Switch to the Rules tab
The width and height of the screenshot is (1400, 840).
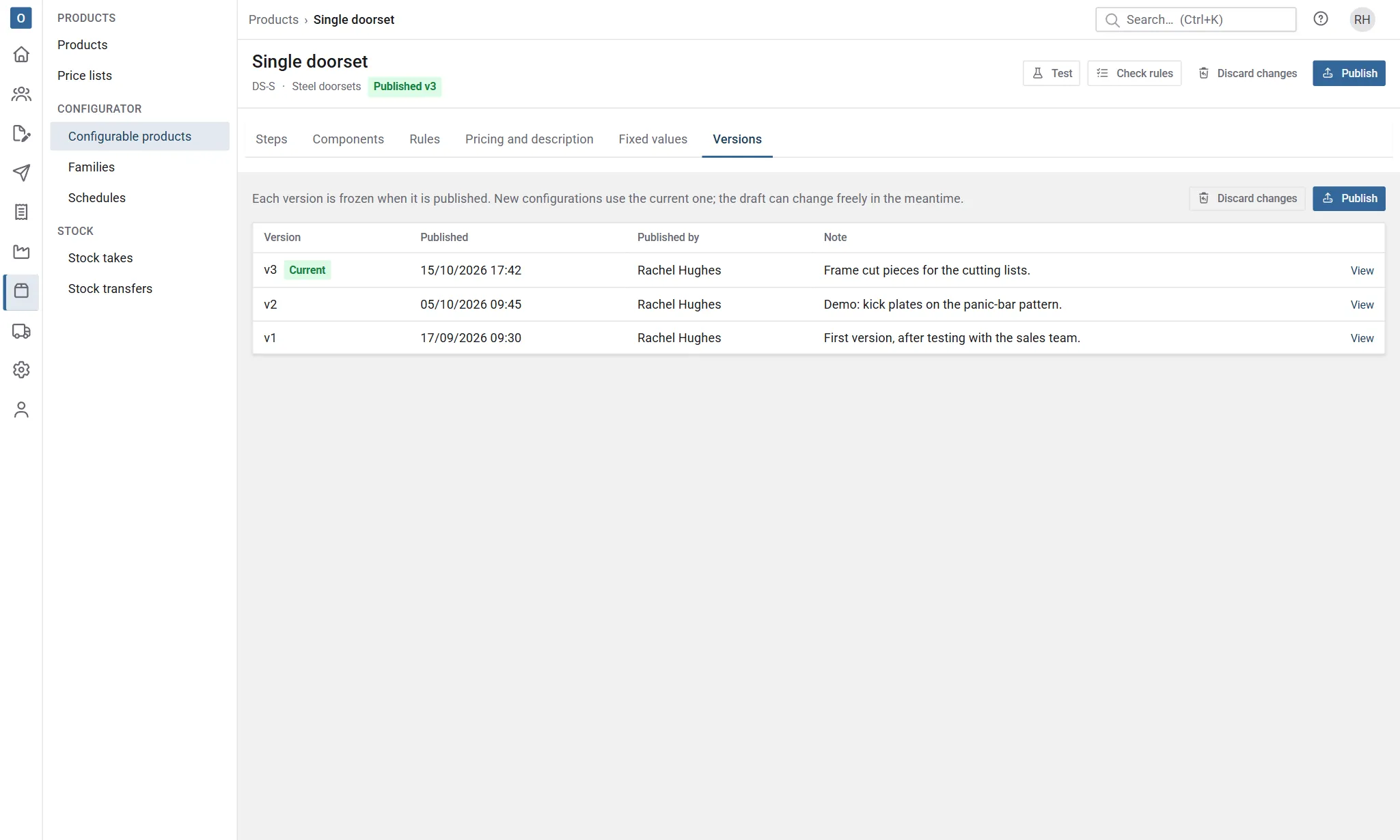pyautogui.click(x=424, y=139)
